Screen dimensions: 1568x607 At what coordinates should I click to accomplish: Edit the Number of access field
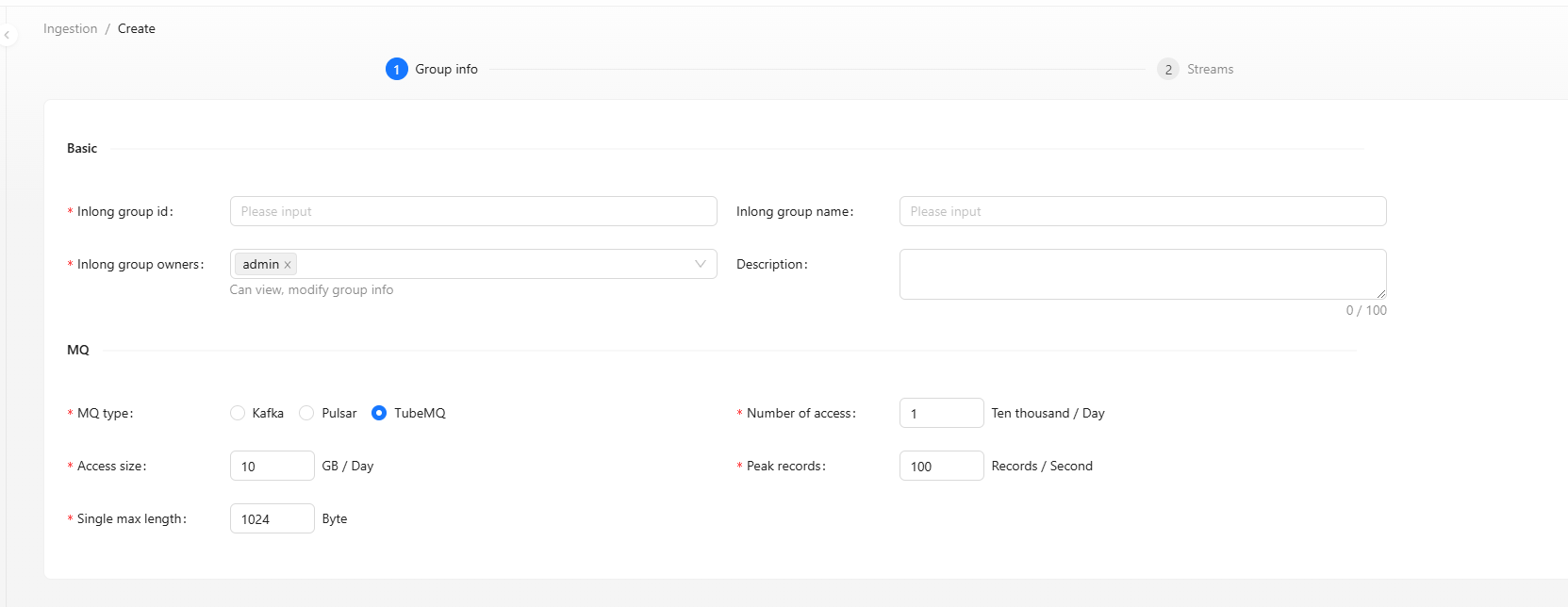point(941,413)
